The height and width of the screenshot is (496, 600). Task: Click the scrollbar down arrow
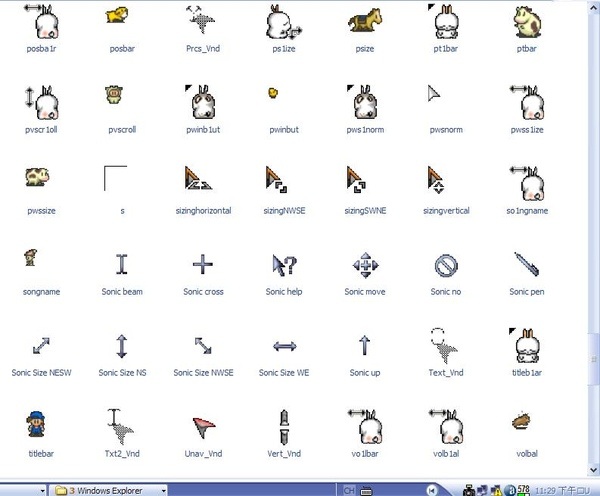click(x=593, y=469)
